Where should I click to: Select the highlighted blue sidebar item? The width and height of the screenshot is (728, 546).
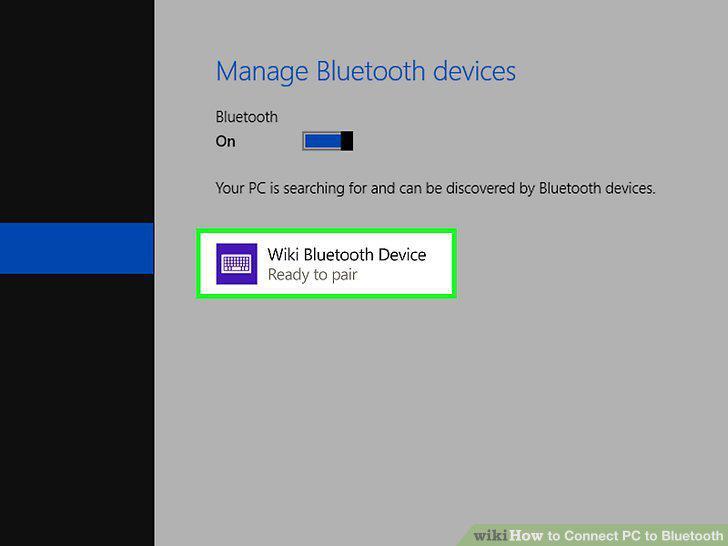[77, 248]
